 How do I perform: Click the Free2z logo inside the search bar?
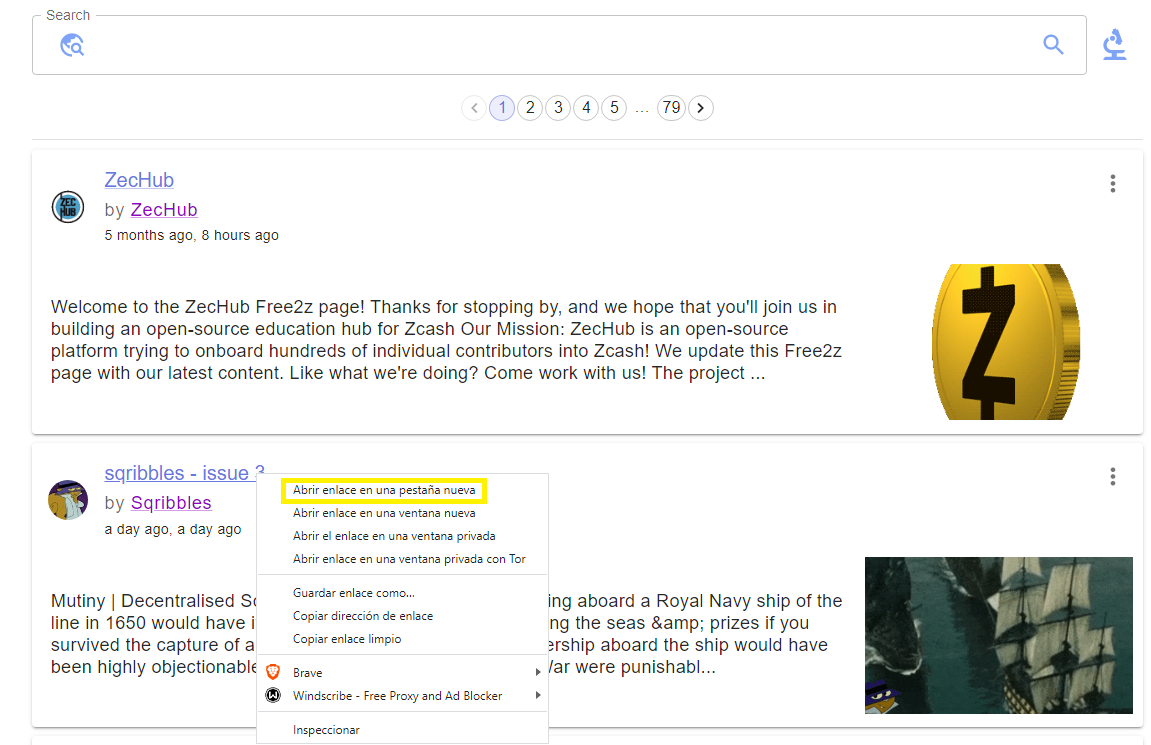click(x=71, y=45)
